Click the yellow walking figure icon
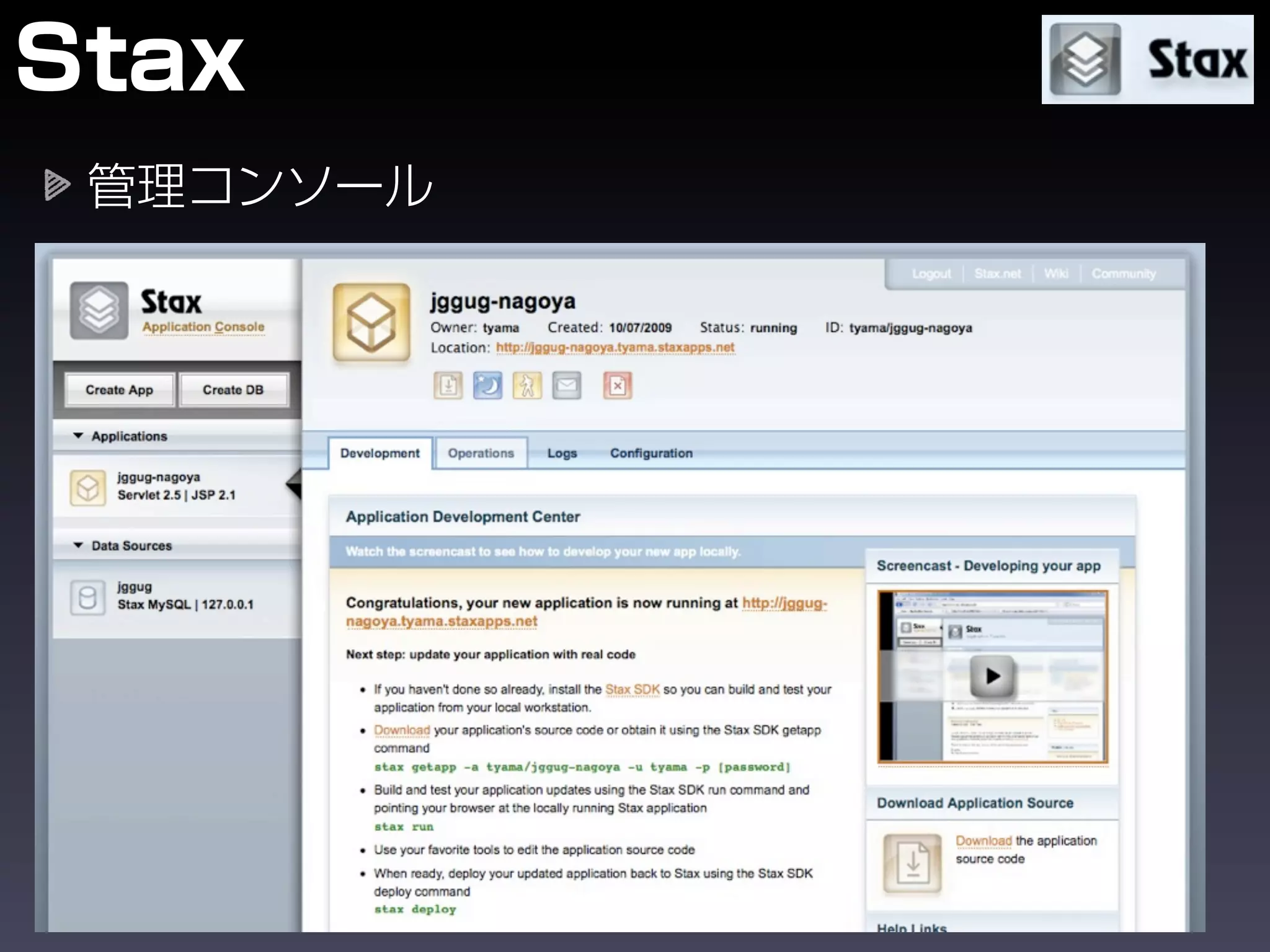Screen dimensions: 1270x952 click(x=527, y=386)
